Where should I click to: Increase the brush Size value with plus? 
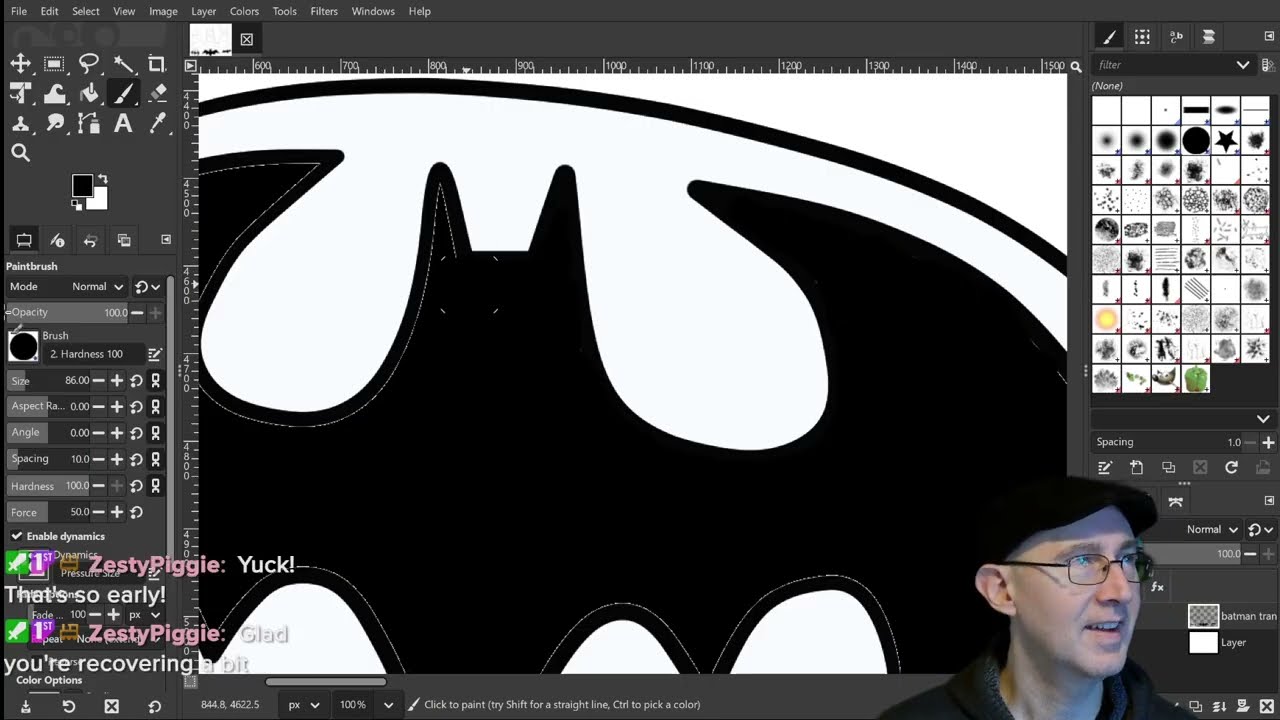117,380
